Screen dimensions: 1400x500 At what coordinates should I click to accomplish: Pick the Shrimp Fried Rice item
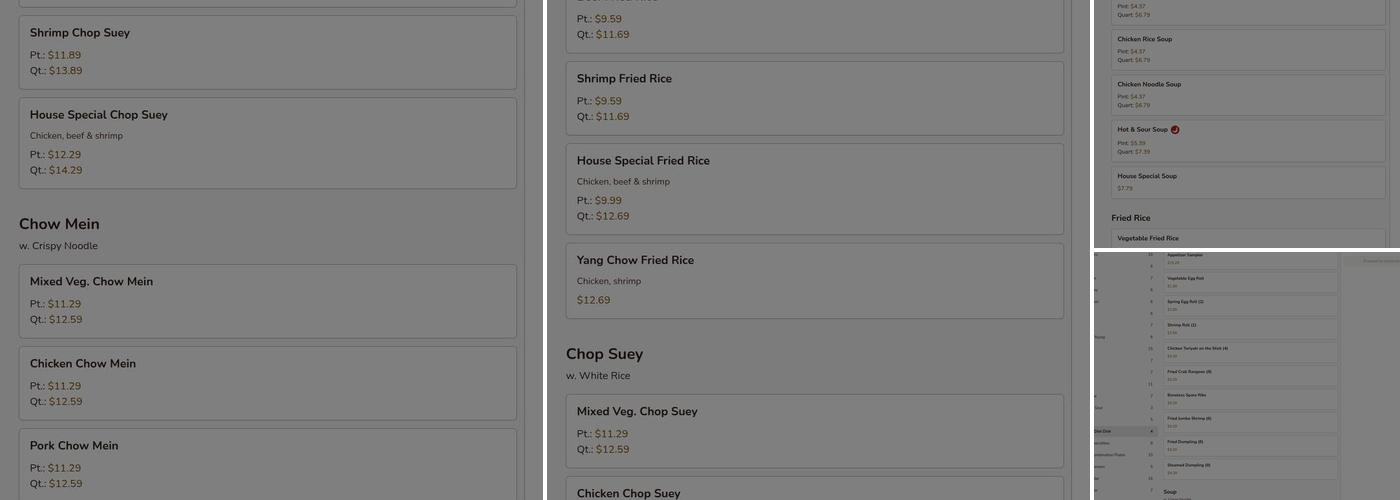coord(815,98)
